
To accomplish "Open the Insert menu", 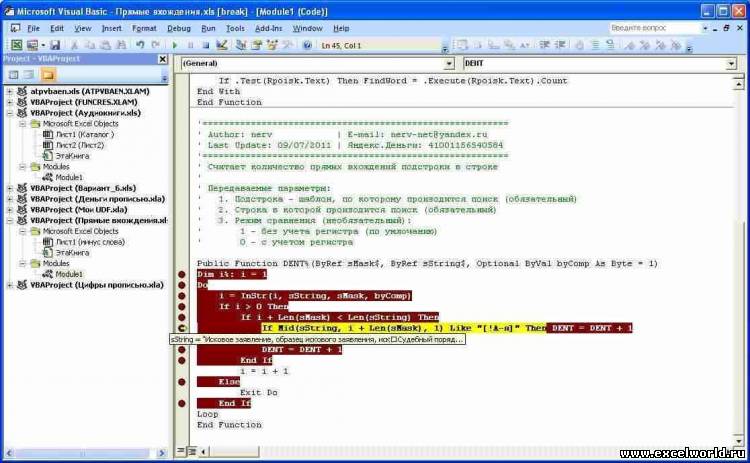I will coord(111,28).
